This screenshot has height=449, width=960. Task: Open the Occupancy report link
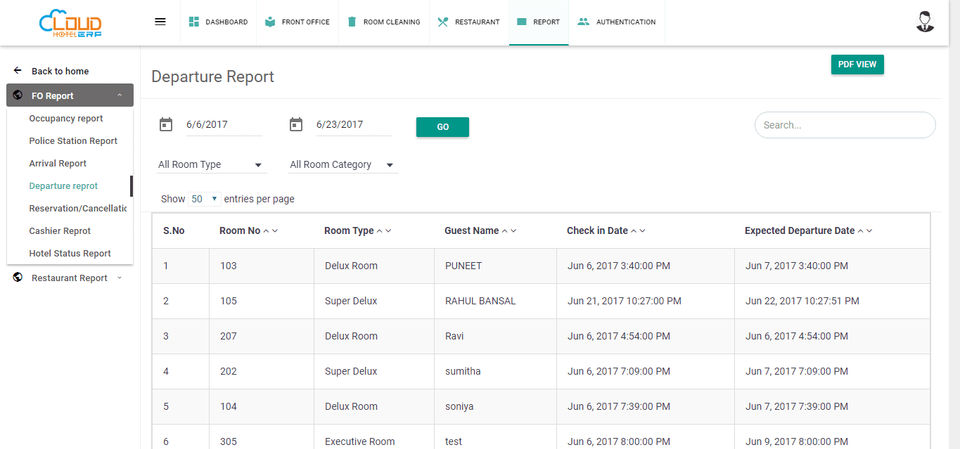coord(66,118)
